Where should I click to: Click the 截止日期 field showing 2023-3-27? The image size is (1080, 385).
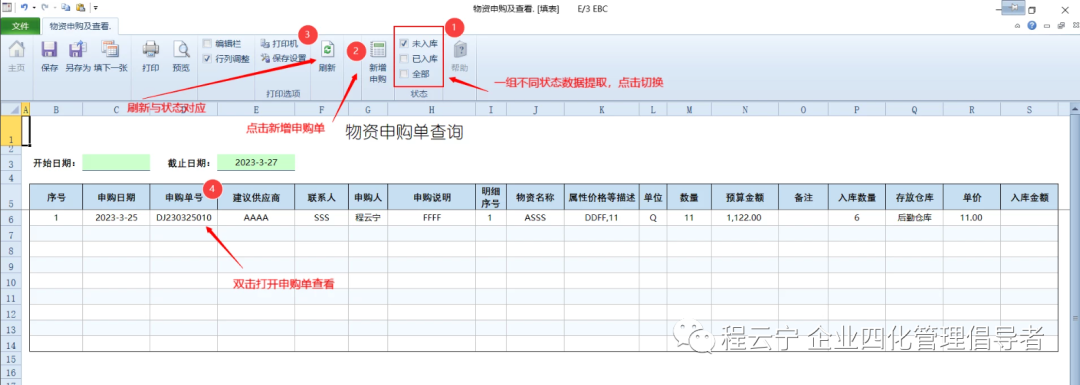coord(256,163)
